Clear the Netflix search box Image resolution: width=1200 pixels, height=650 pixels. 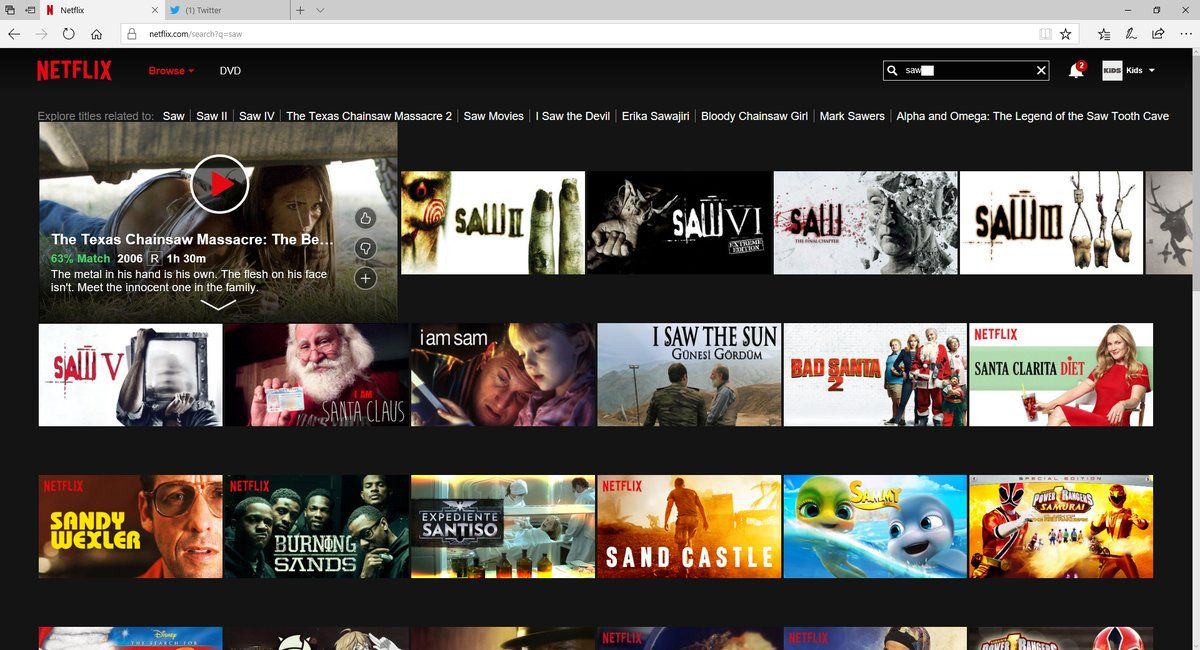1041,71
